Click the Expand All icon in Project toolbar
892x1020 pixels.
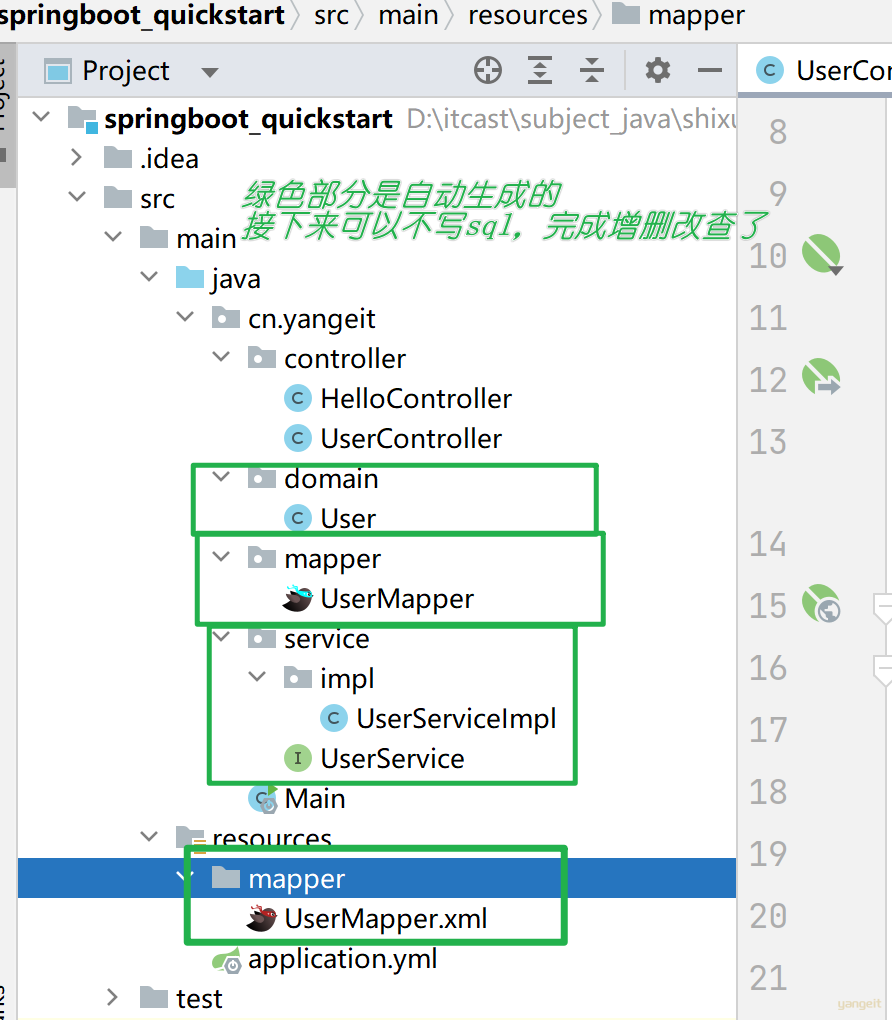(539, 70)
